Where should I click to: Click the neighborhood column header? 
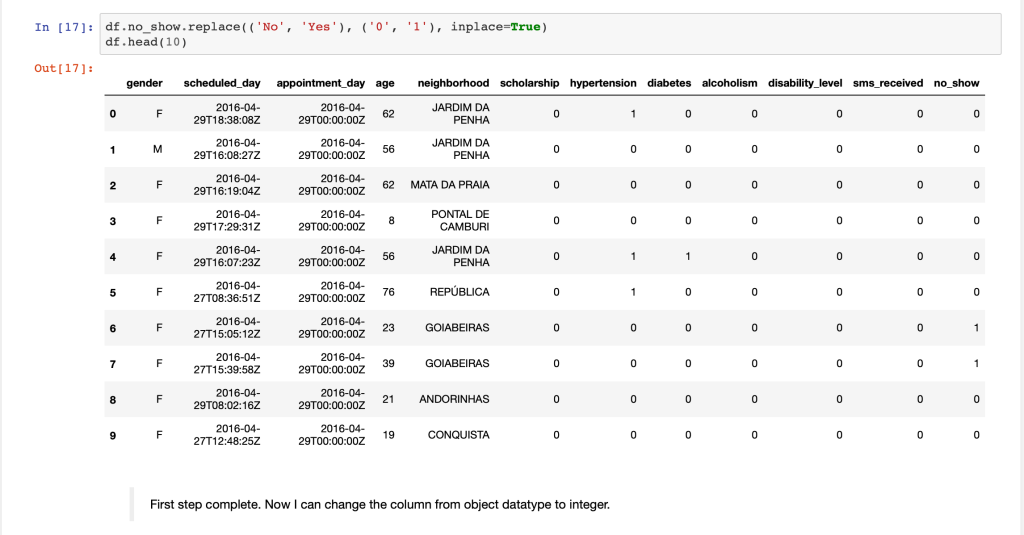pyautogui.click(x=453, y=83)
